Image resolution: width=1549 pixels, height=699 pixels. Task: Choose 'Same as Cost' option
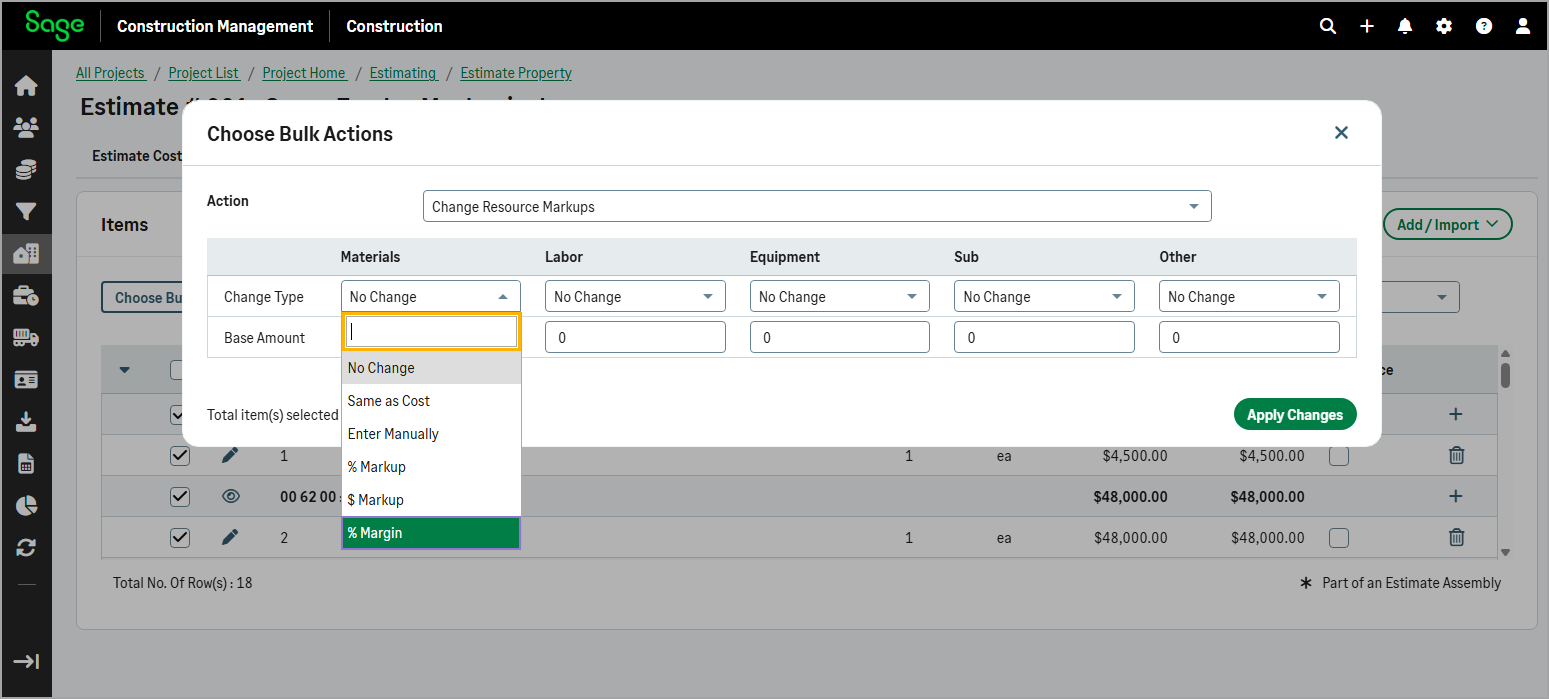point(430,401)
